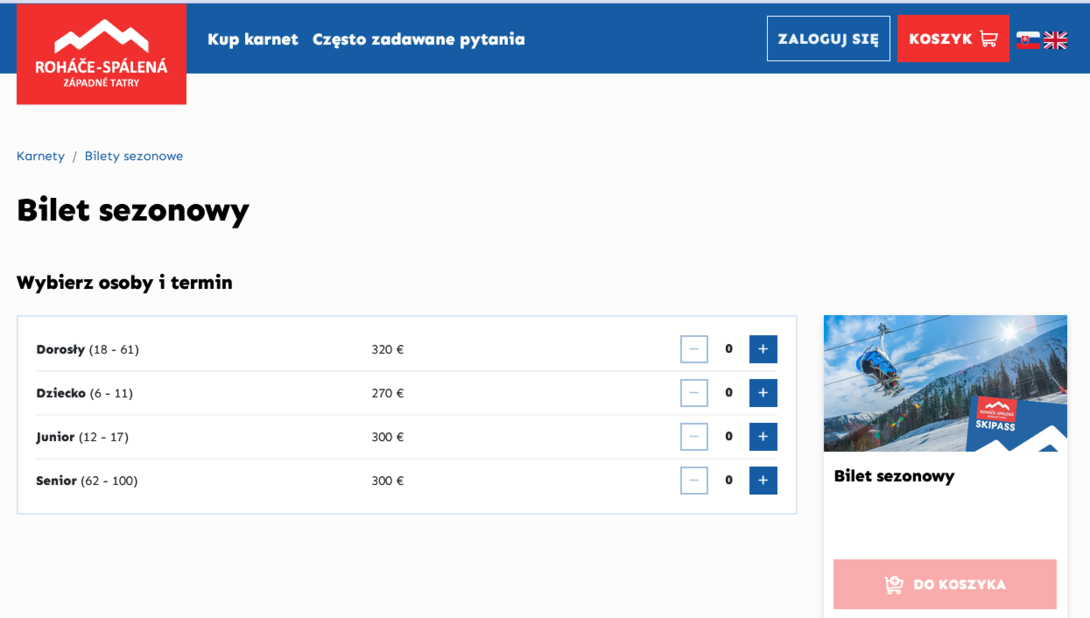1090x618 pixels.
Task: Click the Roháče-Spálená logo
Action: 101,54
